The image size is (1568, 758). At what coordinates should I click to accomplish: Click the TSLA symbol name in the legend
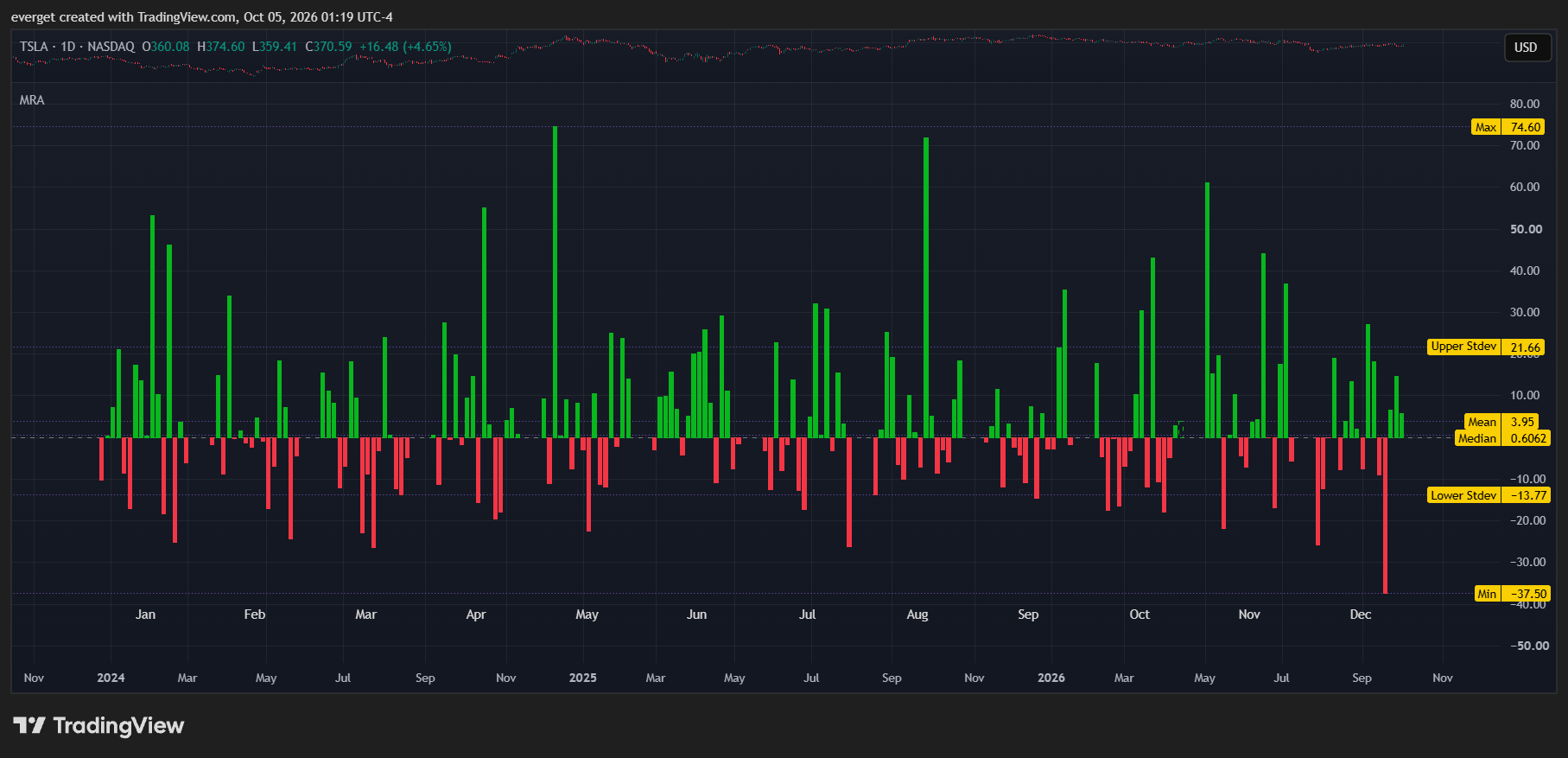coord(34,47)
